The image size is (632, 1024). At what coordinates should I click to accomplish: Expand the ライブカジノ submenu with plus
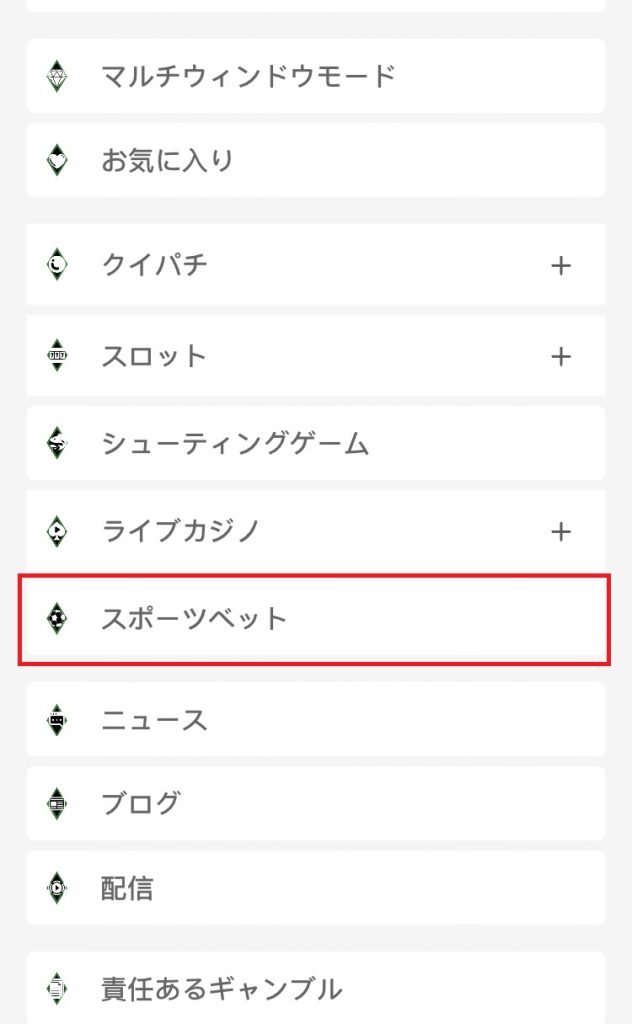561,531
